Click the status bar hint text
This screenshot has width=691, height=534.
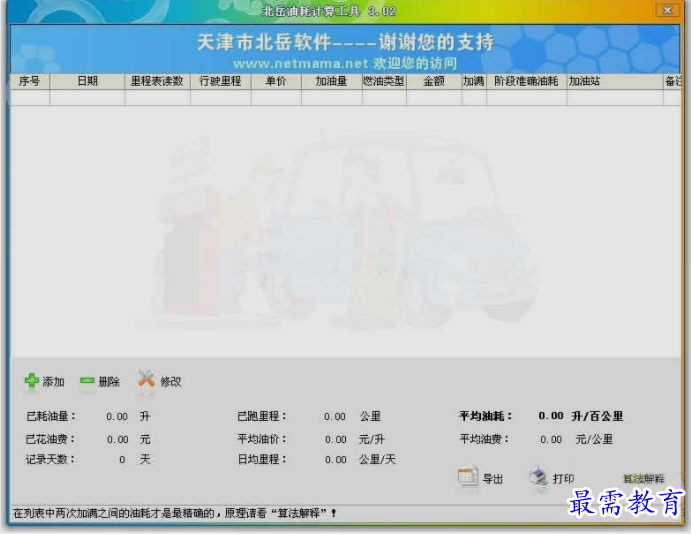(175, 513)
